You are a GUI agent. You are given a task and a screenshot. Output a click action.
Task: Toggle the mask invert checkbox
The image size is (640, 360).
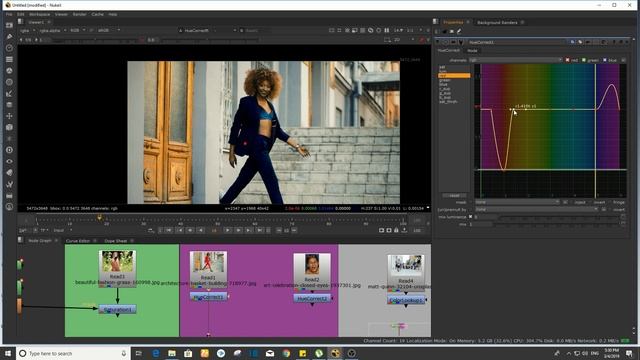(x=591, y=202)
